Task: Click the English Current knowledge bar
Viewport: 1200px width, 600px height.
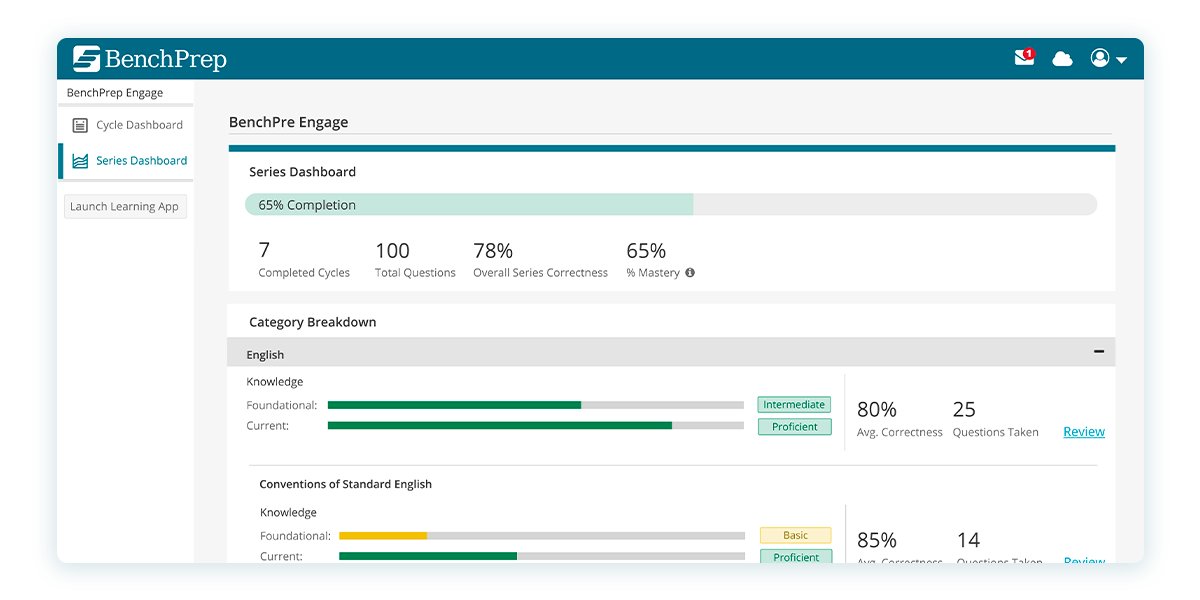Action: (x=536, y=426)
